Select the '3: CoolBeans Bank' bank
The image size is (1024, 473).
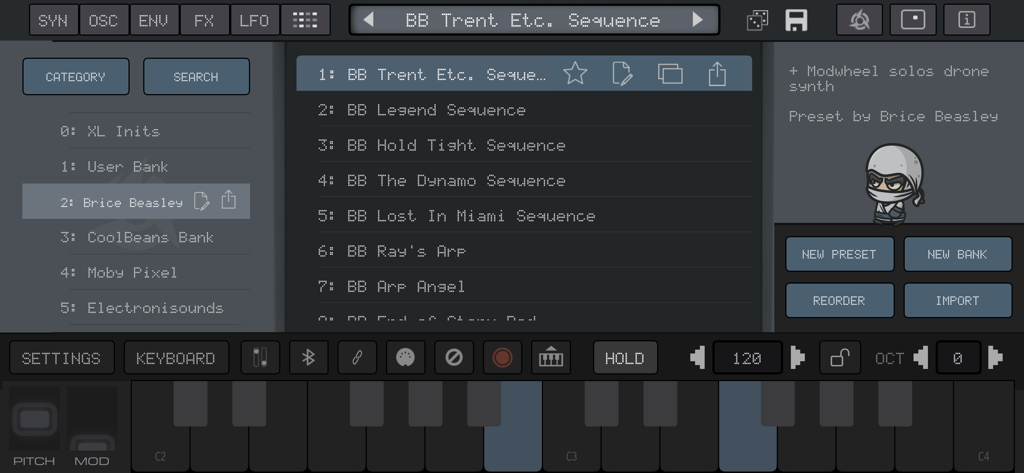click(x=136, y=236)
